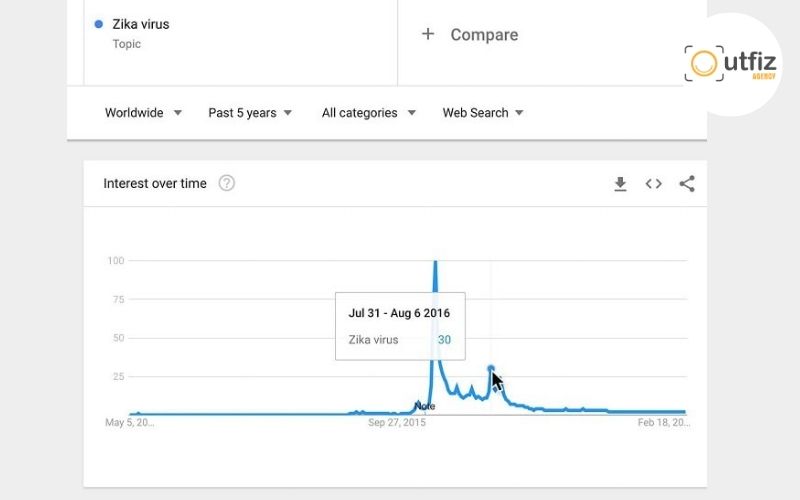
Task: Share the Interest over time chart
Action: click(687, 184)
